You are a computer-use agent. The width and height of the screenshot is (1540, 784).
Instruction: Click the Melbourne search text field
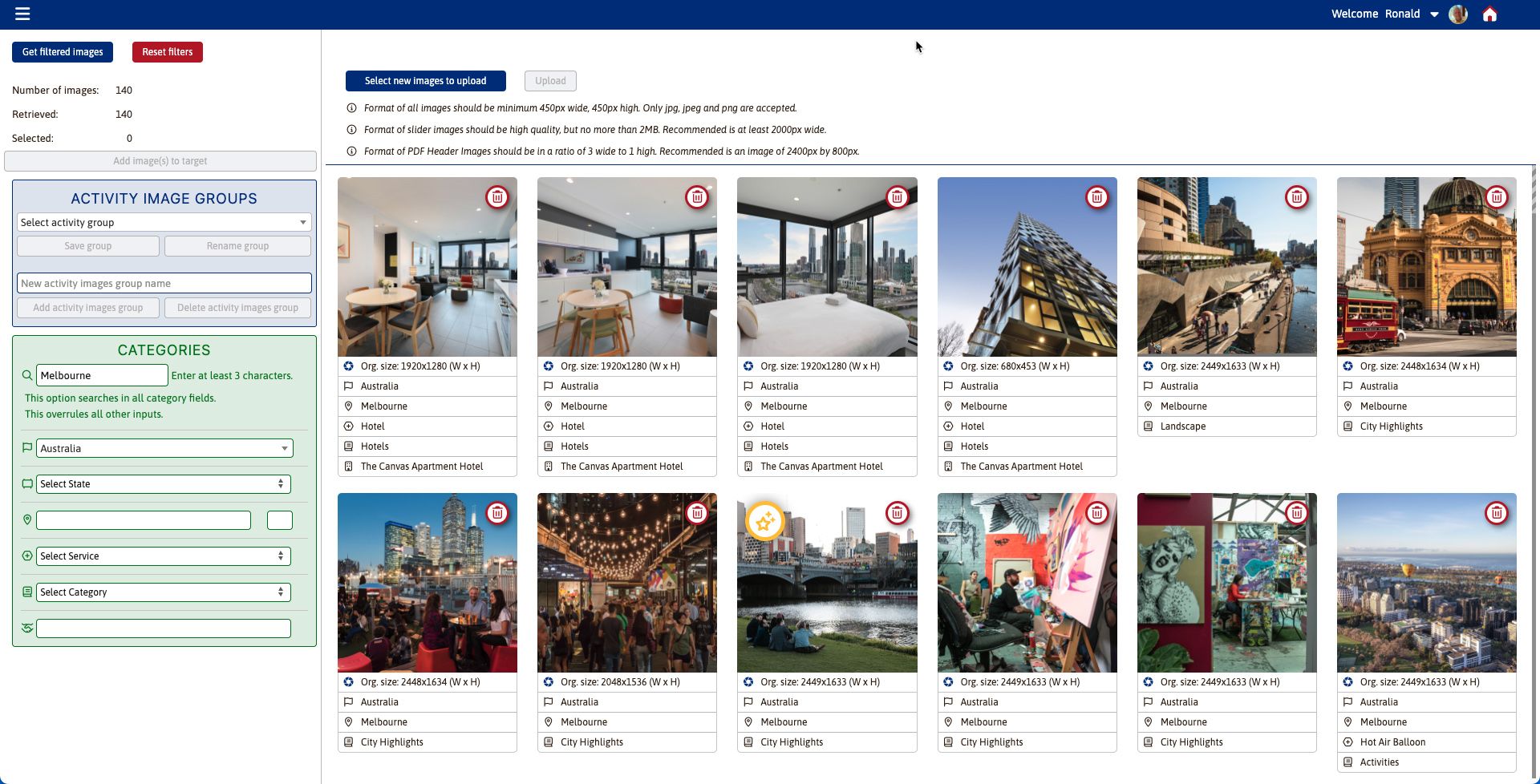[102, 375]
